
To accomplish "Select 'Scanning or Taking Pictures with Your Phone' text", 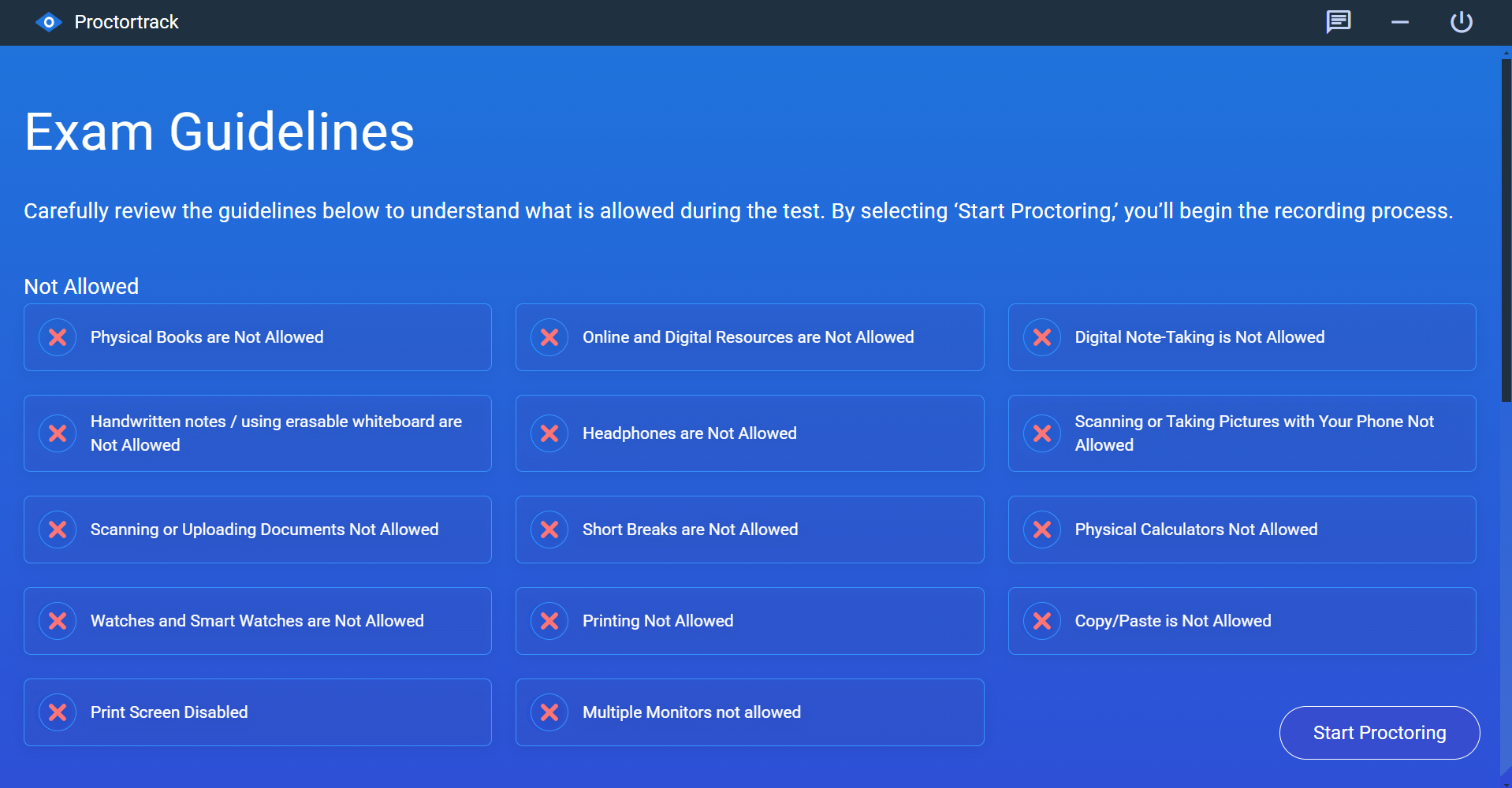I will click(1254, 433).
